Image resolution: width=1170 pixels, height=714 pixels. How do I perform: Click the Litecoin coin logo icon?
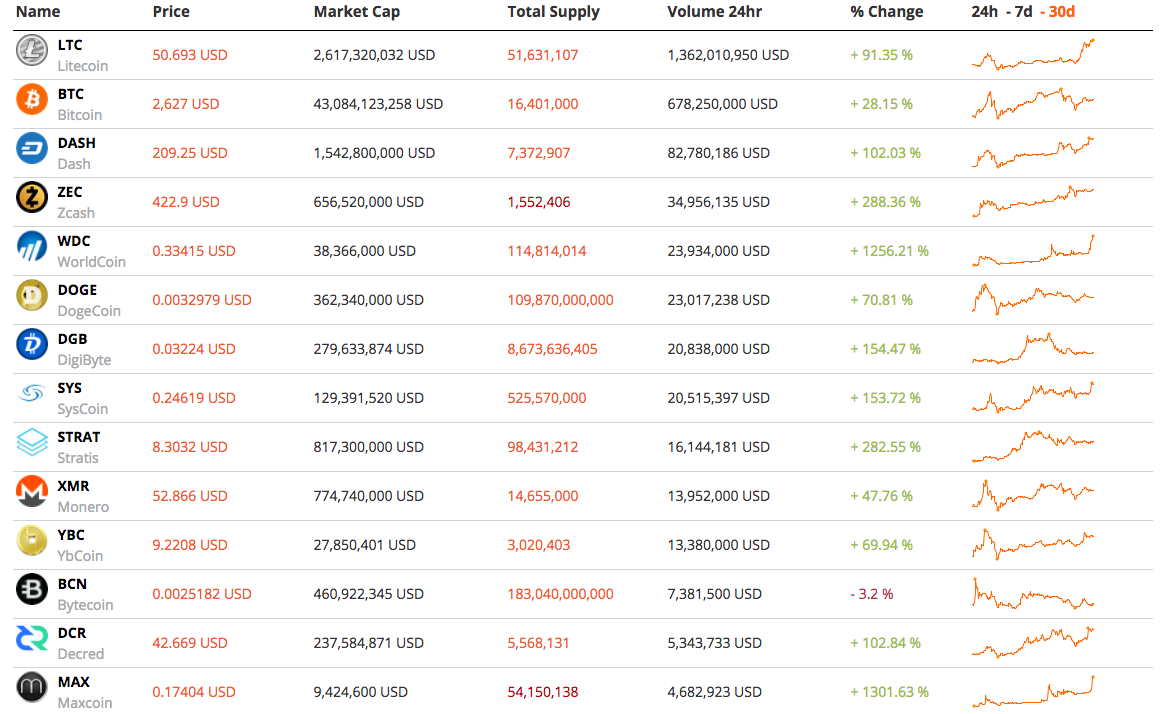[32, 52]
